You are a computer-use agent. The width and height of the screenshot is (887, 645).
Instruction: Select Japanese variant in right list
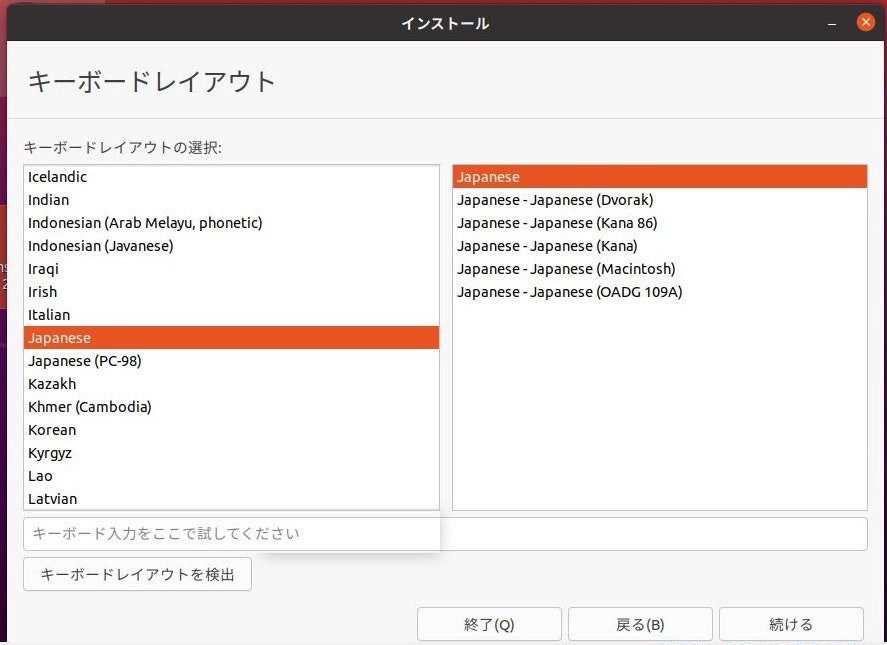click(660, 177)
